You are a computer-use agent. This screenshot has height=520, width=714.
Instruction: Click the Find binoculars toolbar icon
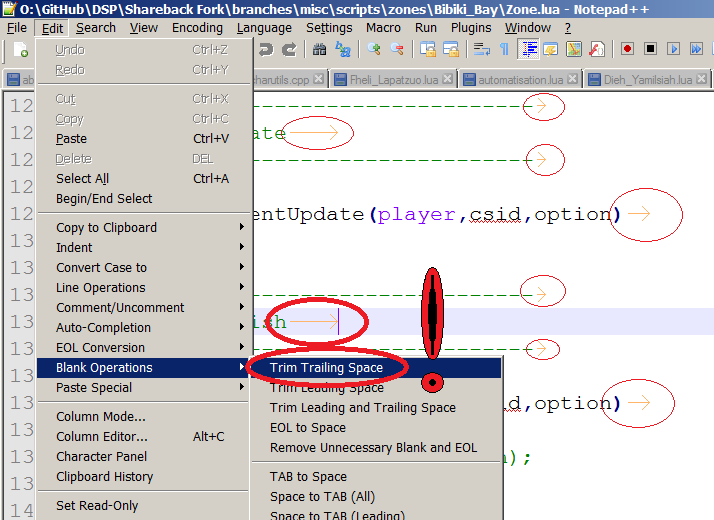[x=319, y=49]
